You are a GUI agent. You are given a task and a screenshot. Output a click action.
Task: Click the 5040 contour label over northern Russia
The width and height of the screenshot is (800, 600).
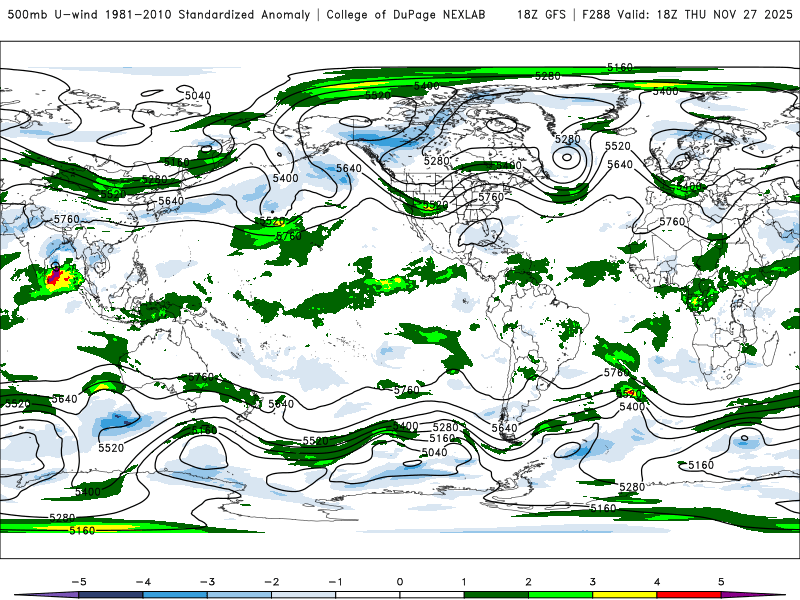click(197, 95)
